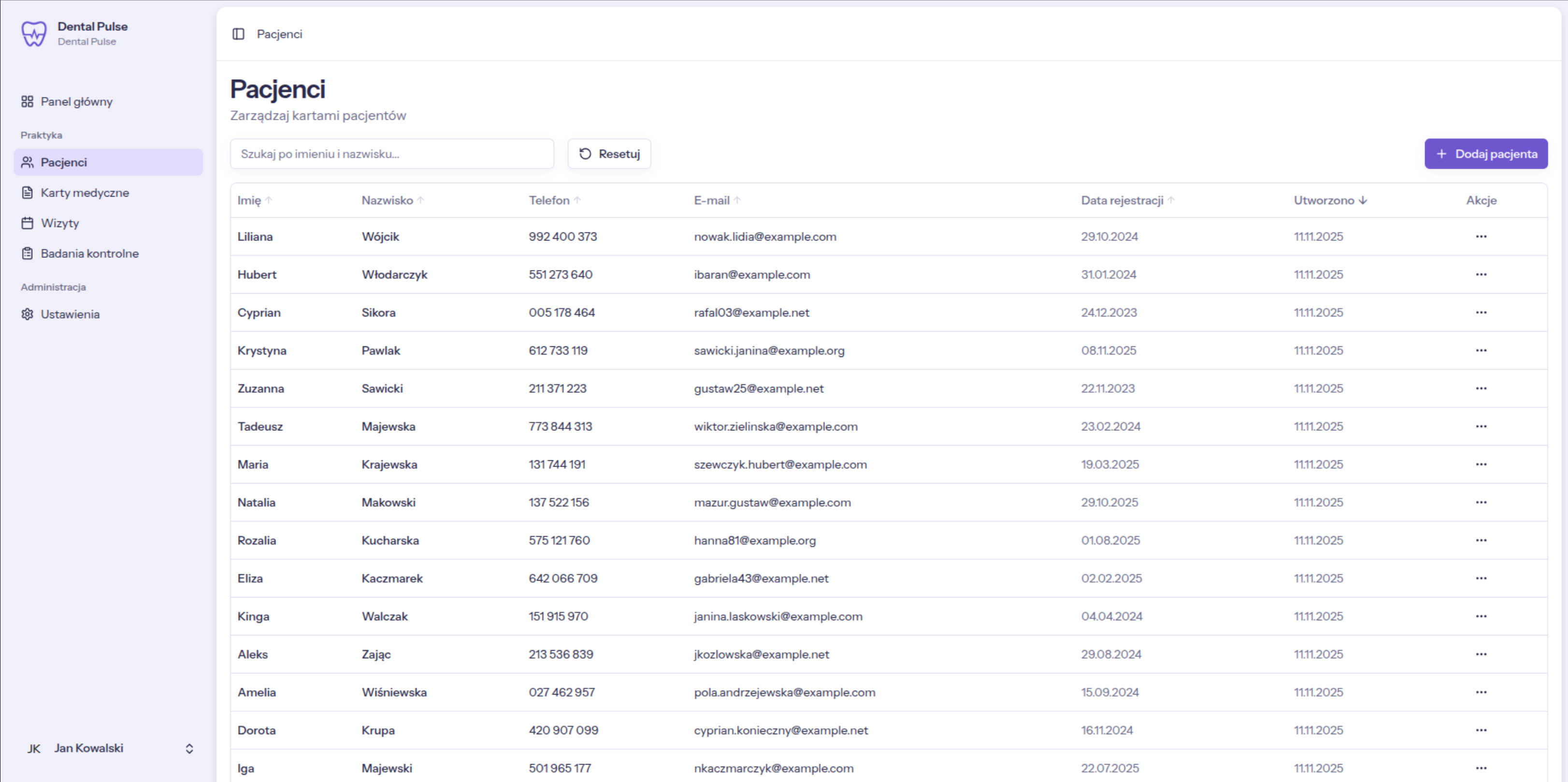
Task: Open Ustawienia gear settings
Action: 70,314
